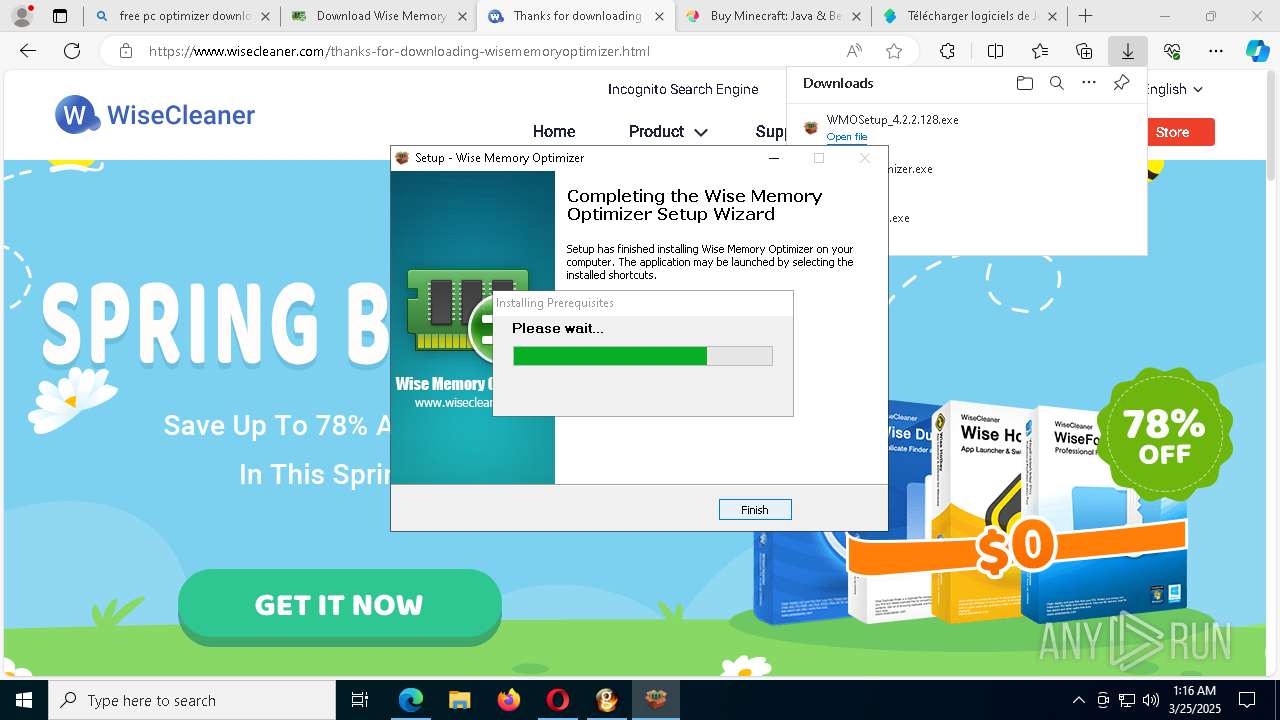Click the WiseCleaner logo

click(155, 115)
